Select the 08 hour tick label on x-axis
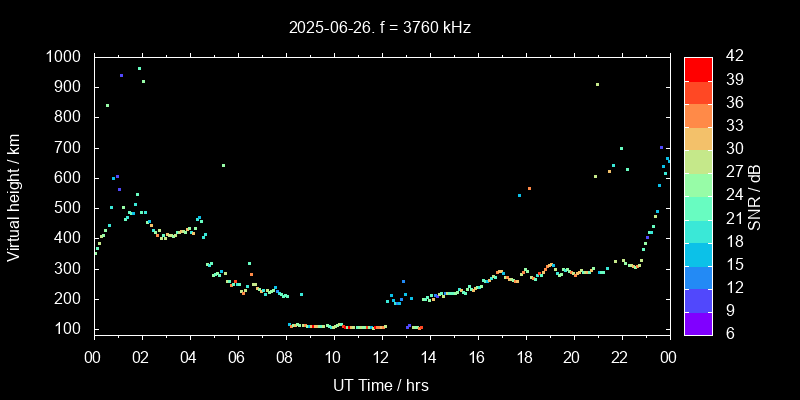Screen dimensions: 800x400 tap(285, 358)
